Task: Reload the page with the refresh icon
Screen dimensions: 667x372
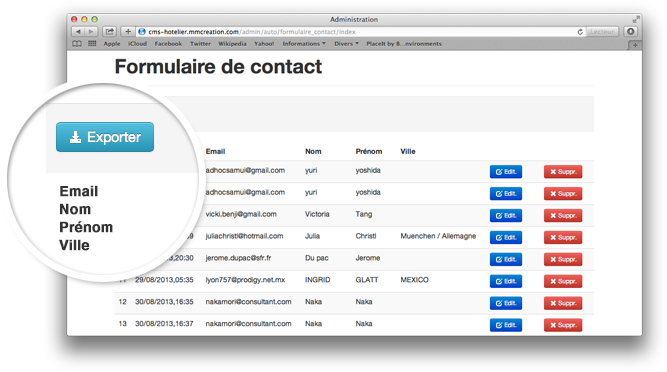Action: (580, 32)
